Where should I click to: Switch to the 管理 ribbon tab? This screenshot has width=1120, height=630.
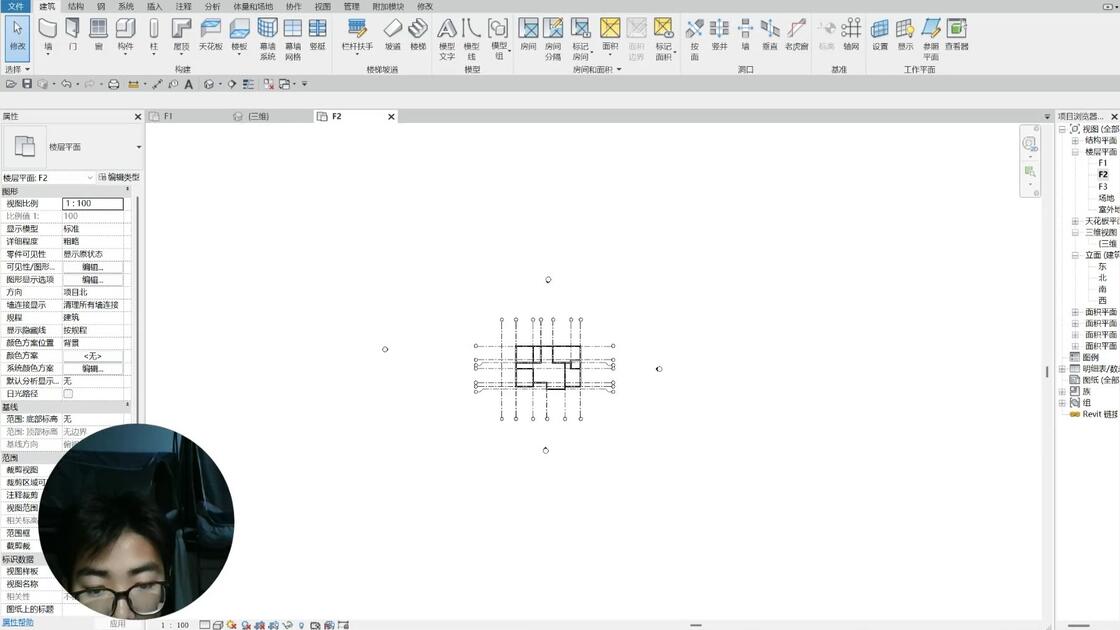[x=351, y=6]
